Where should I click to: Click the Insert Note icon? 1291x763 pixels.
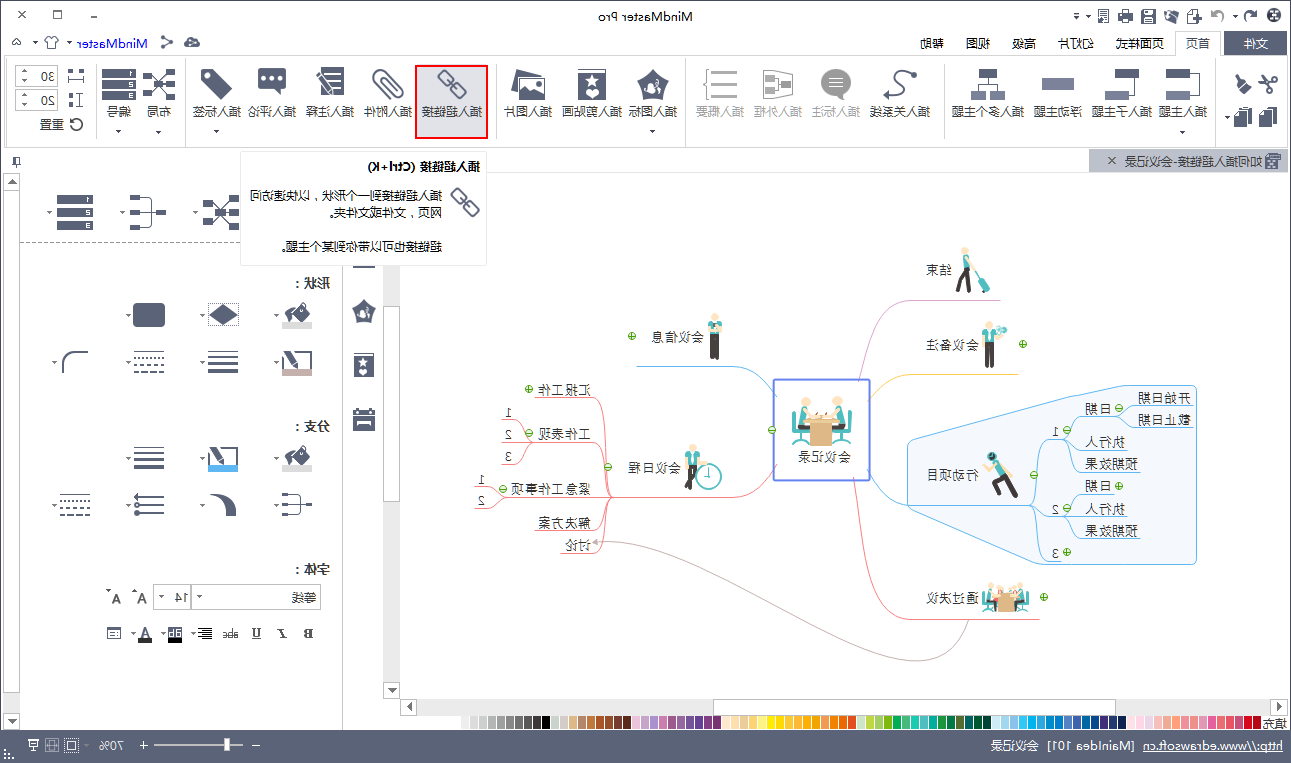click(329, 84)
